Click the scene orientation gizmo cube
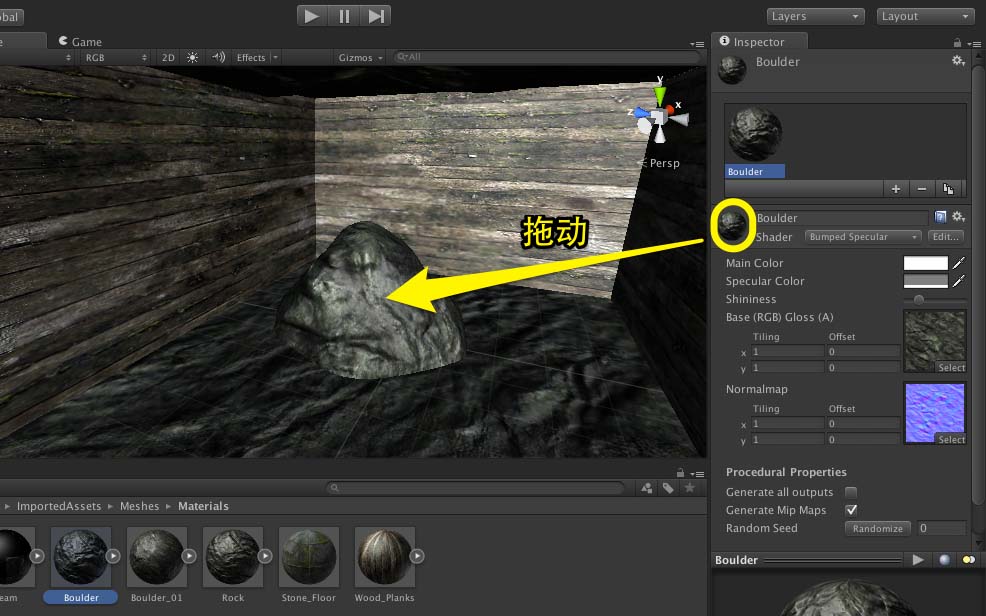 pos(658,117)
